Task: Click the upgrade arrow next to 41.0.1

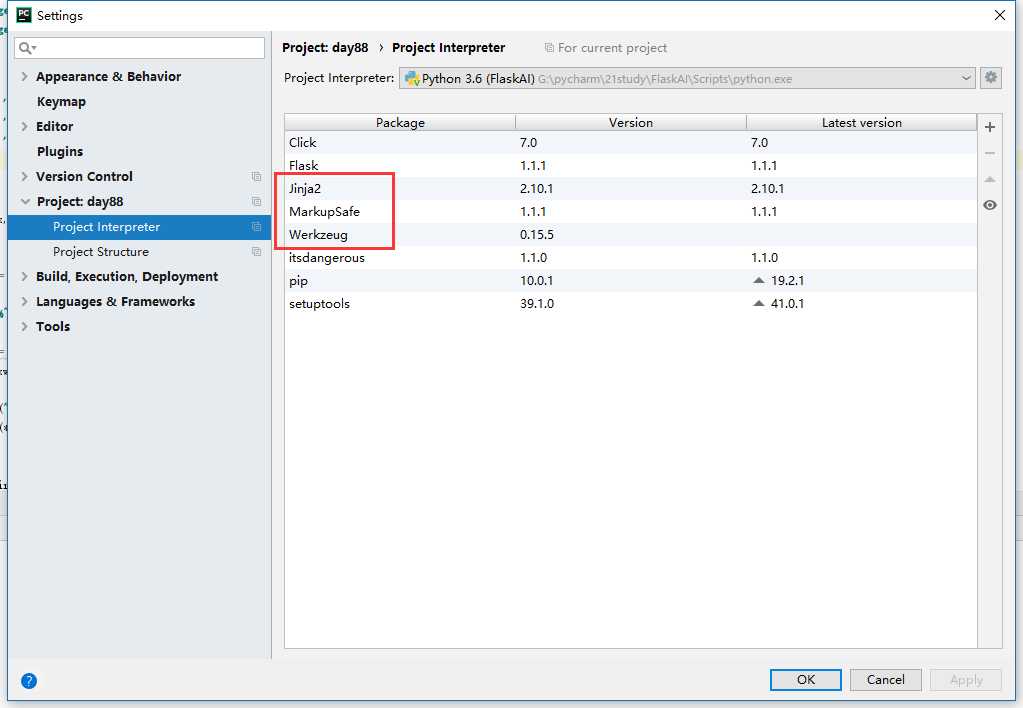Action: tap(758, 303)
